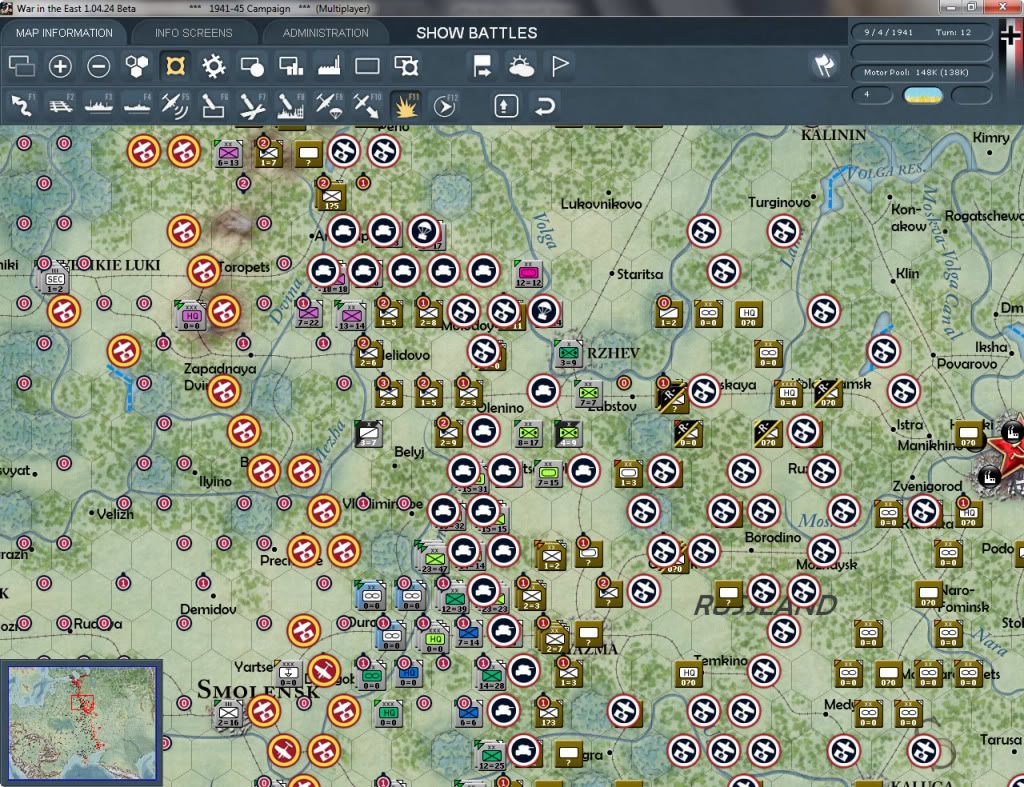Select the F4 amphibious transport mode
The width and height of the screenshot is (1024, 787).
point(137,105)
